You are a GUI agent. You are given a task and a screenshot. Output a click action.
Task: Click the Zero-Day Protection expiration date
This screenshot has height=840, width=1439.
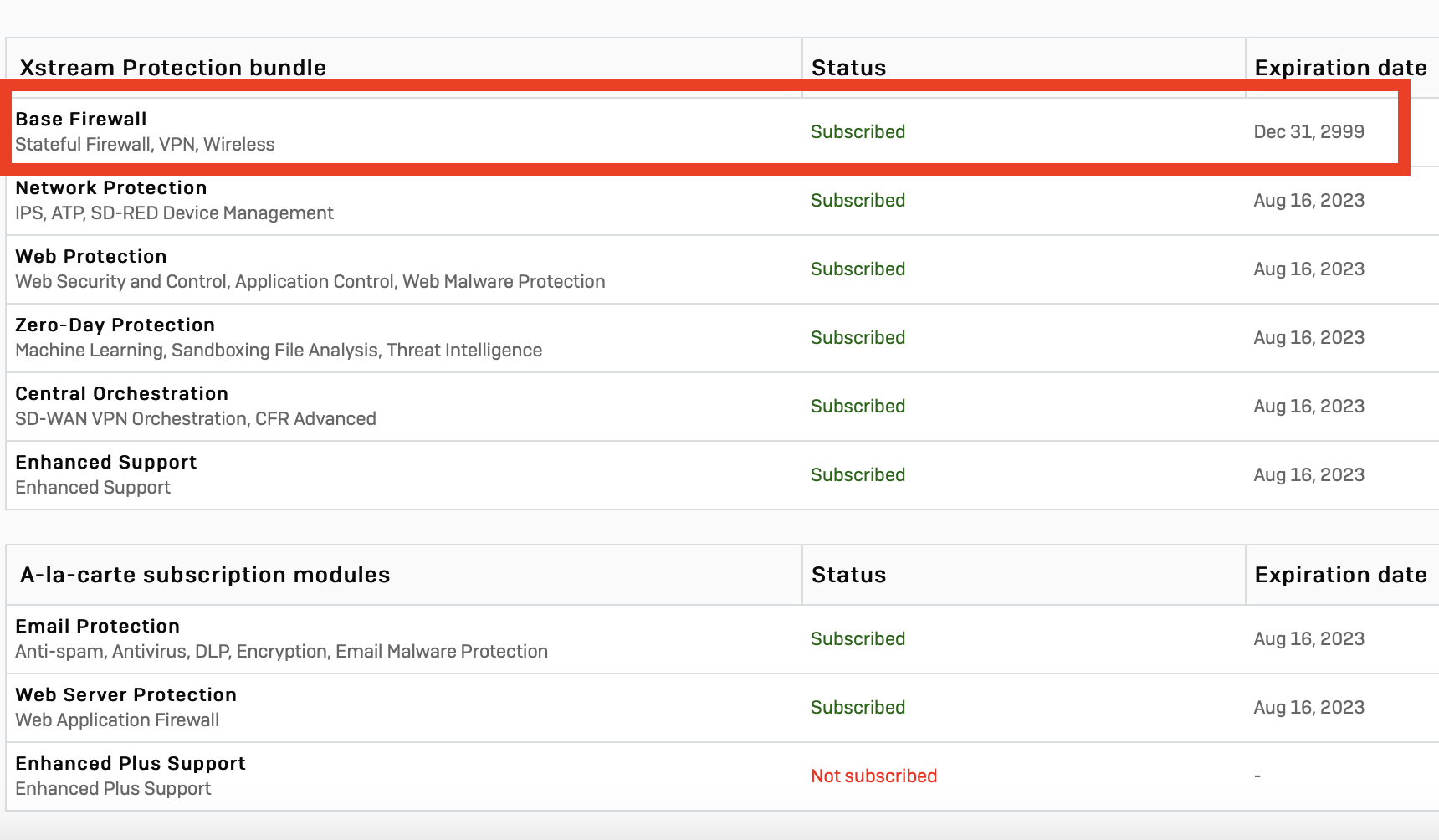click(1309, 337)
